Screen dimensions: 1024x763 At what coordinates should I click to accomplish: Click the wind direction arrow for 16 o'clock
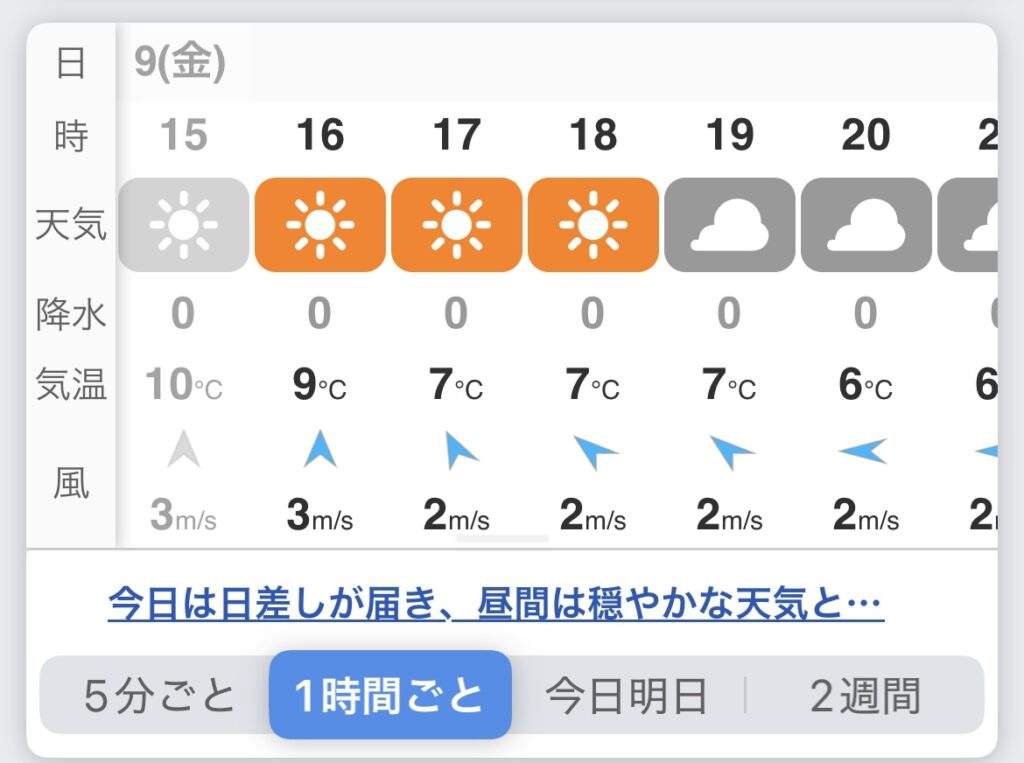319,450
